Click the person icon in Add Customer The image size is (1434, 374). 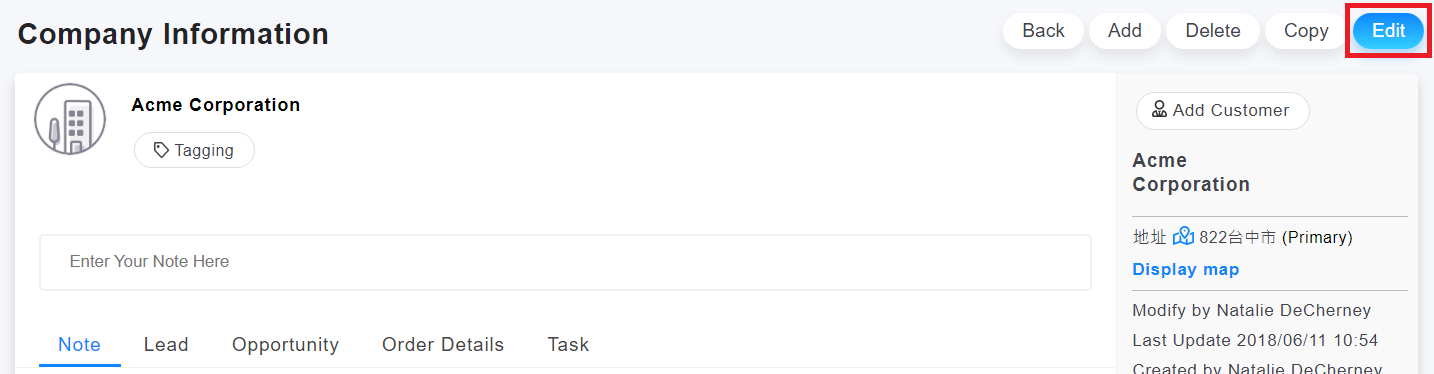[x=1160, y=110]
